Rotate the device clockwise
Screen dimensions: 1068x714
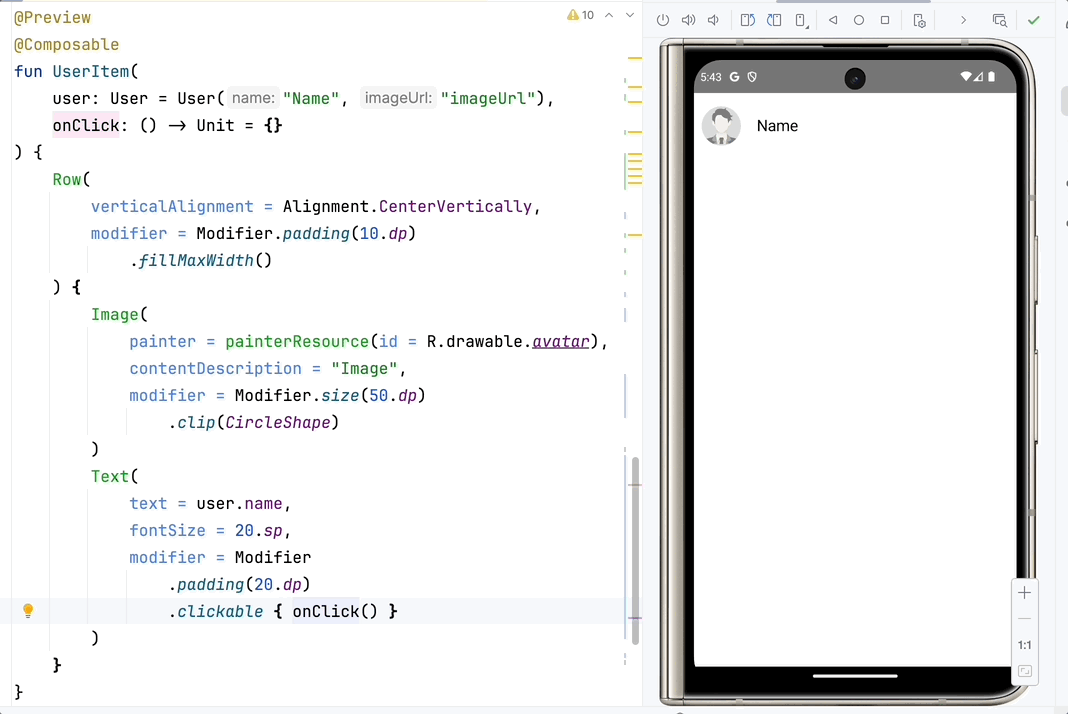[x=775, y=20]
